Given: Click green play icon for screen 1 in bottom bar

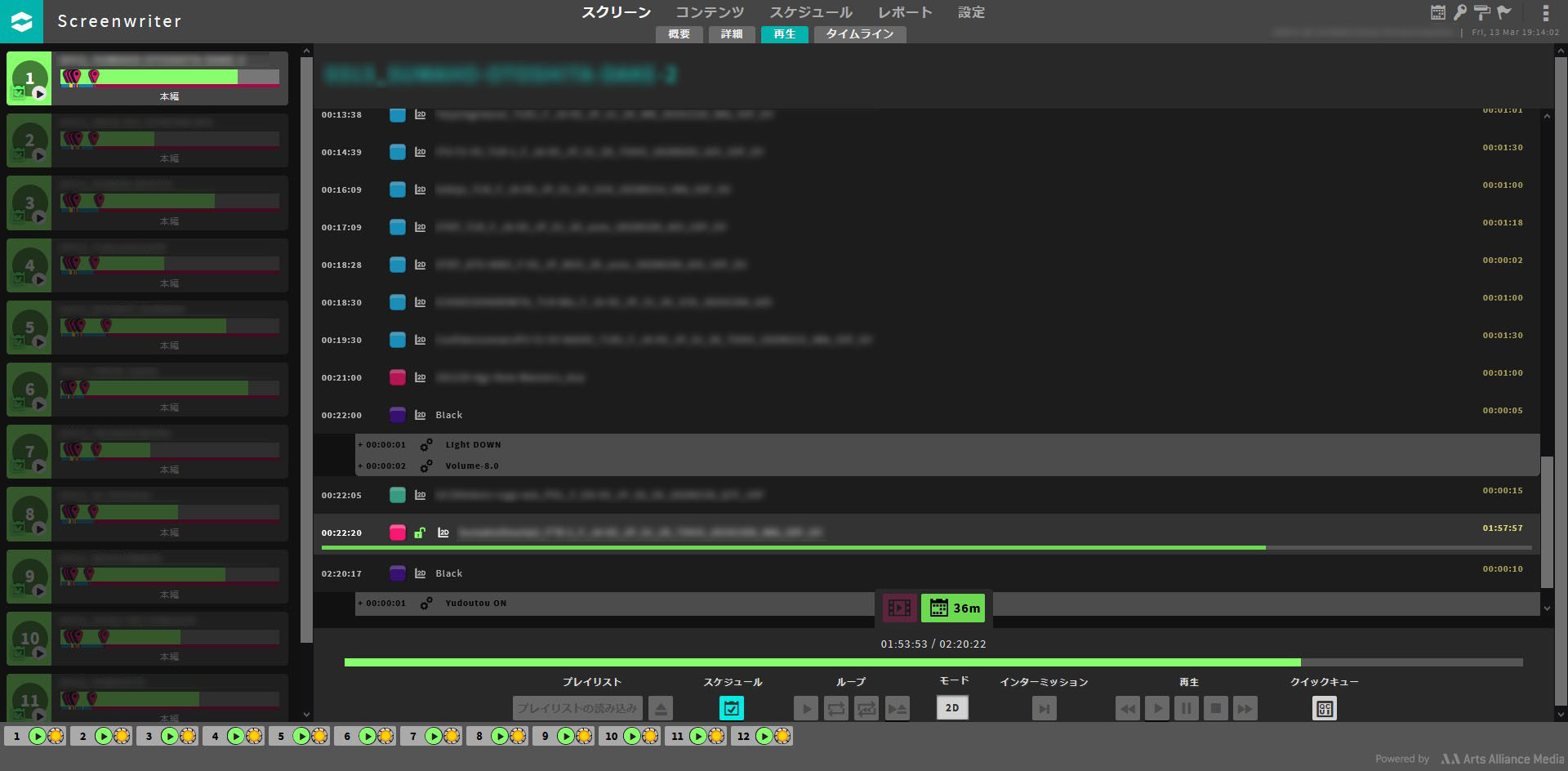Looking at the screenshot, I should (x=37, y=736).
